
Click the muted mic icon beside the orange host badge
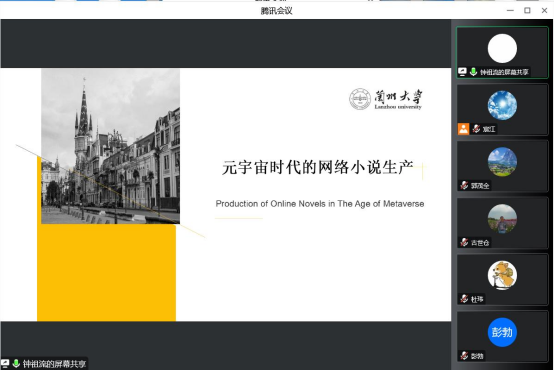pyautogui.click(x=476, y=129)
